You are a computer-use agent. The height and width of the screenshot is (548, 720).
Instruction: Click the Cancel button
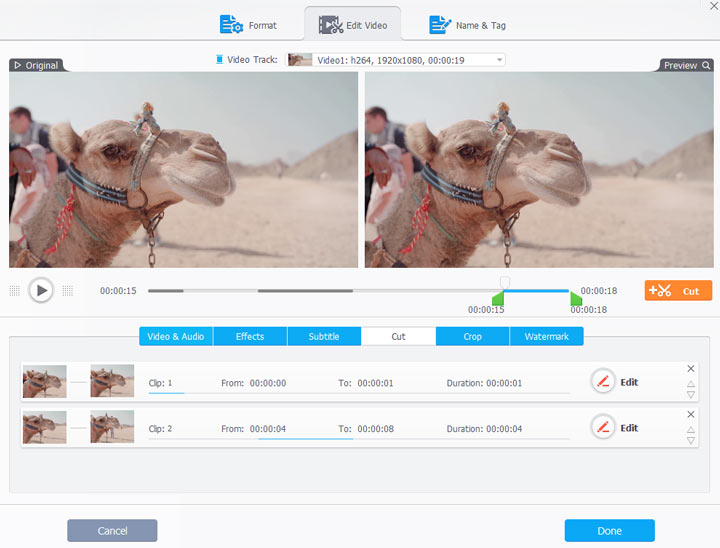112,531
